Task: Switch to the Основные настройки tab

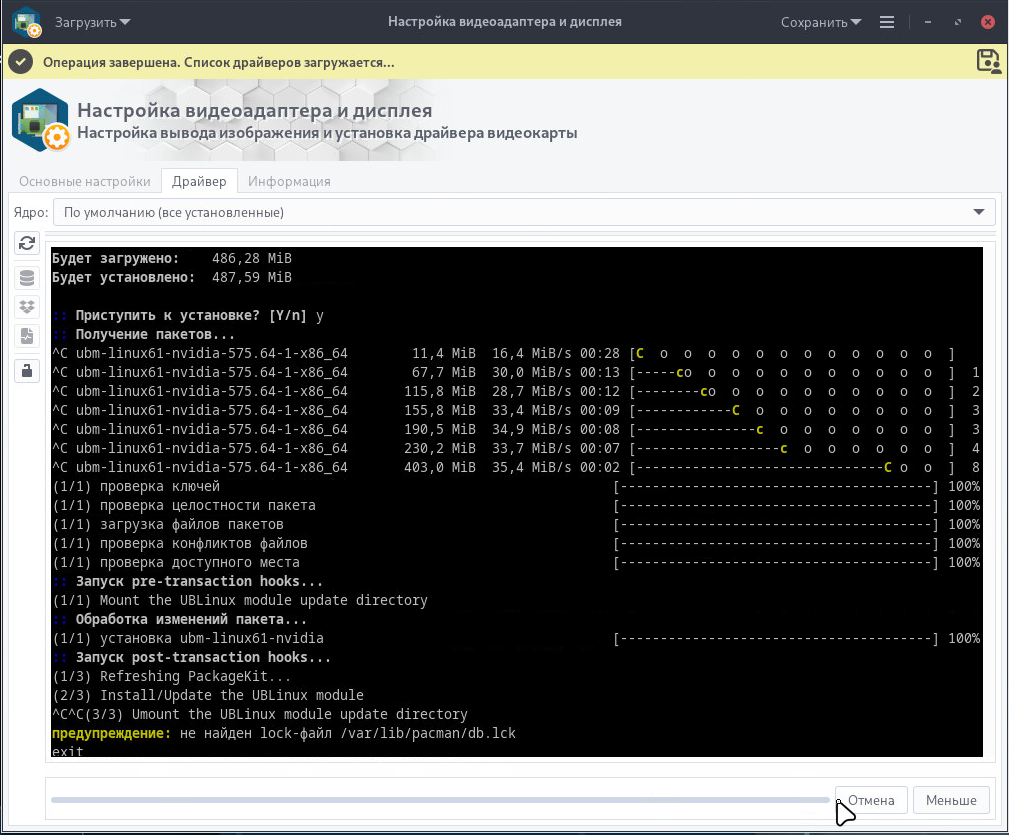Action: (84, 181)
